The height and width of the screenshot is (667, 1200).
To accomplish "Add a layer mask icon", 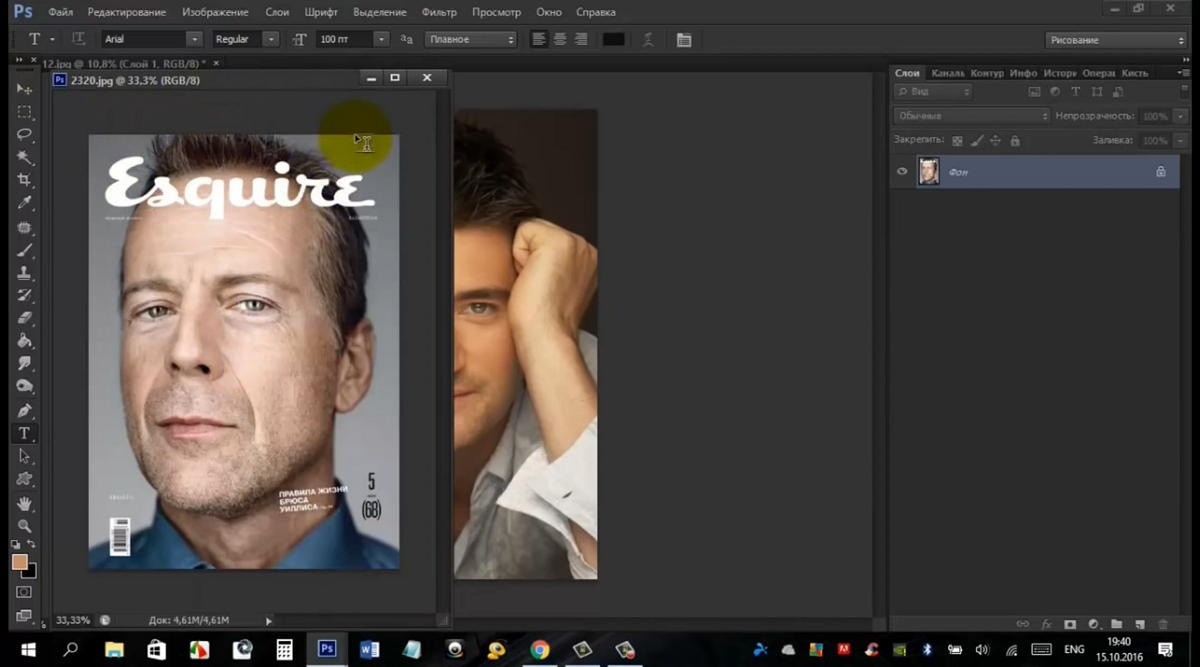I will pos(1070,624).
